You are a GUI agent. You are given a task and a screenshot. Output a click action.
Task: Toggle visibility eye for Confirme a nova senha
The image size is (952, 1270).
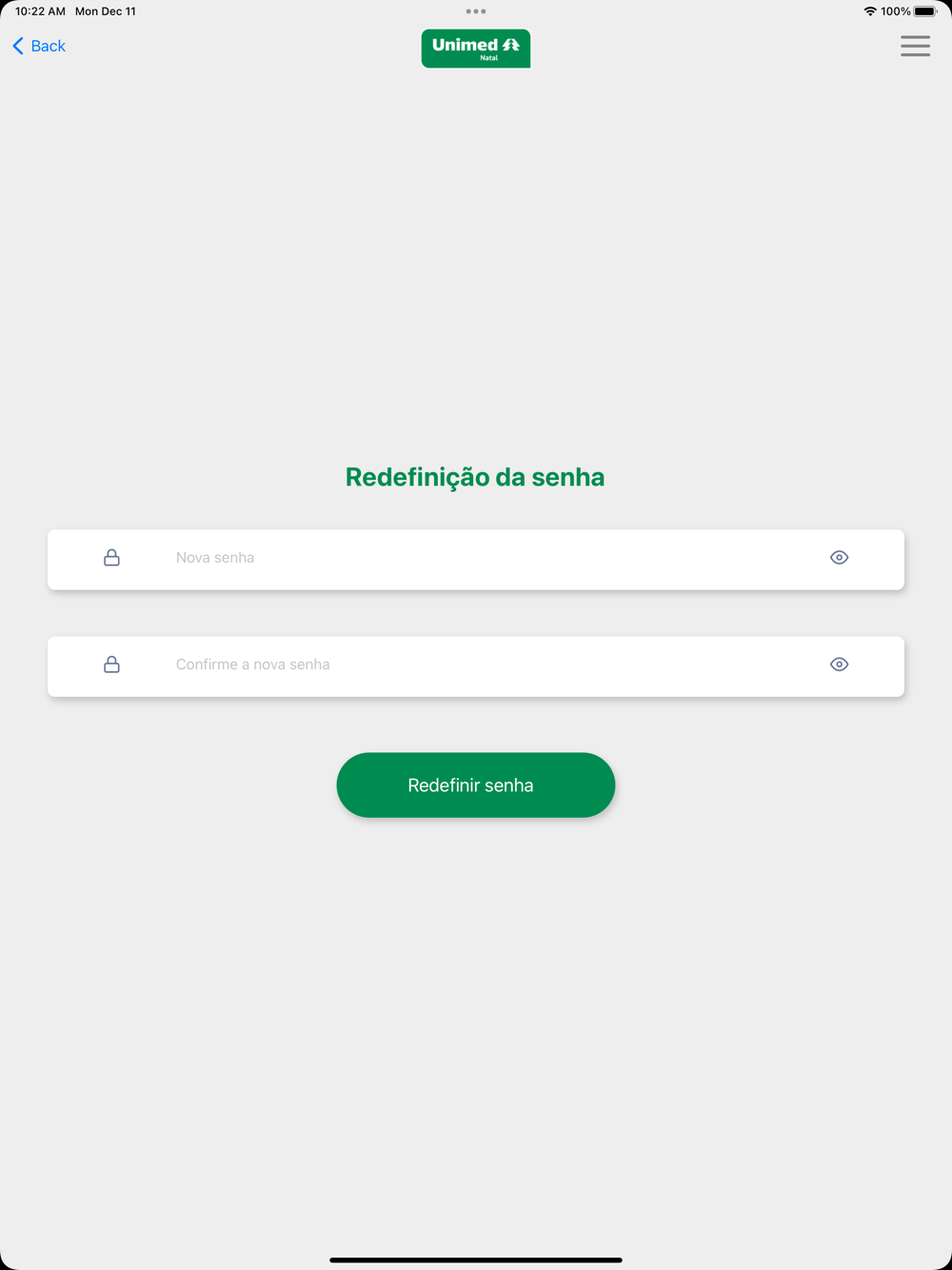click(x=839, y=665)
